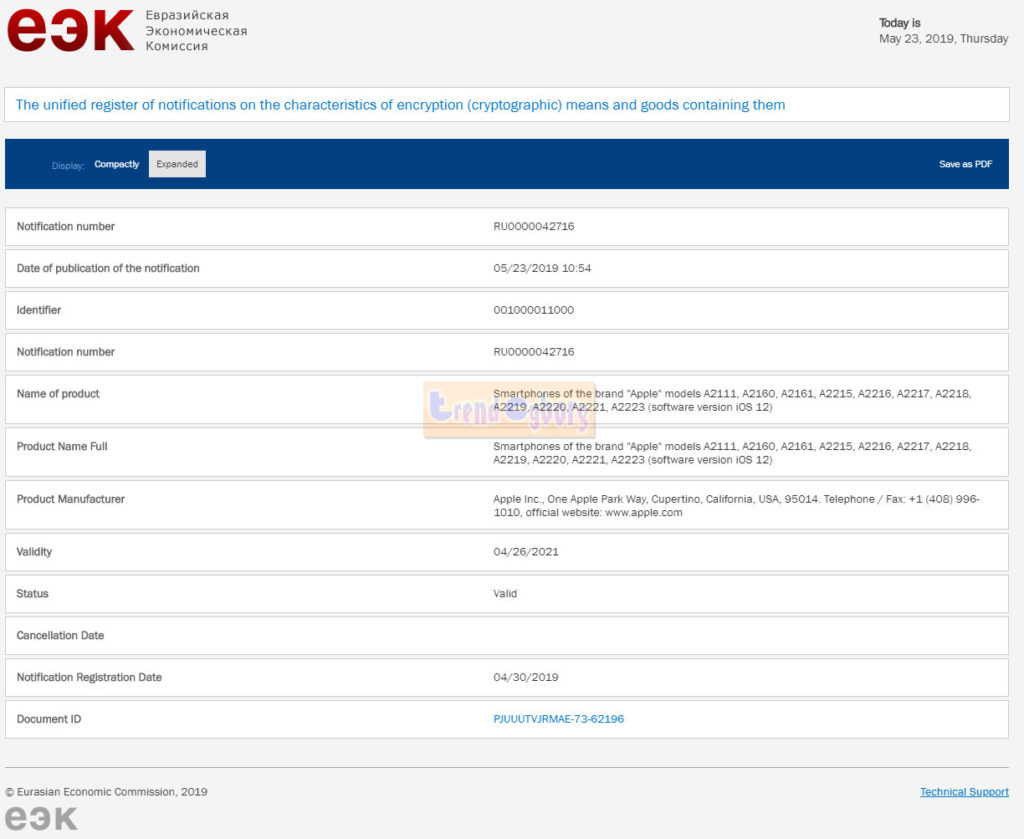Click the Name of product row label
This screenshot has height=839, width=1024.
click(x=58, y=394)
